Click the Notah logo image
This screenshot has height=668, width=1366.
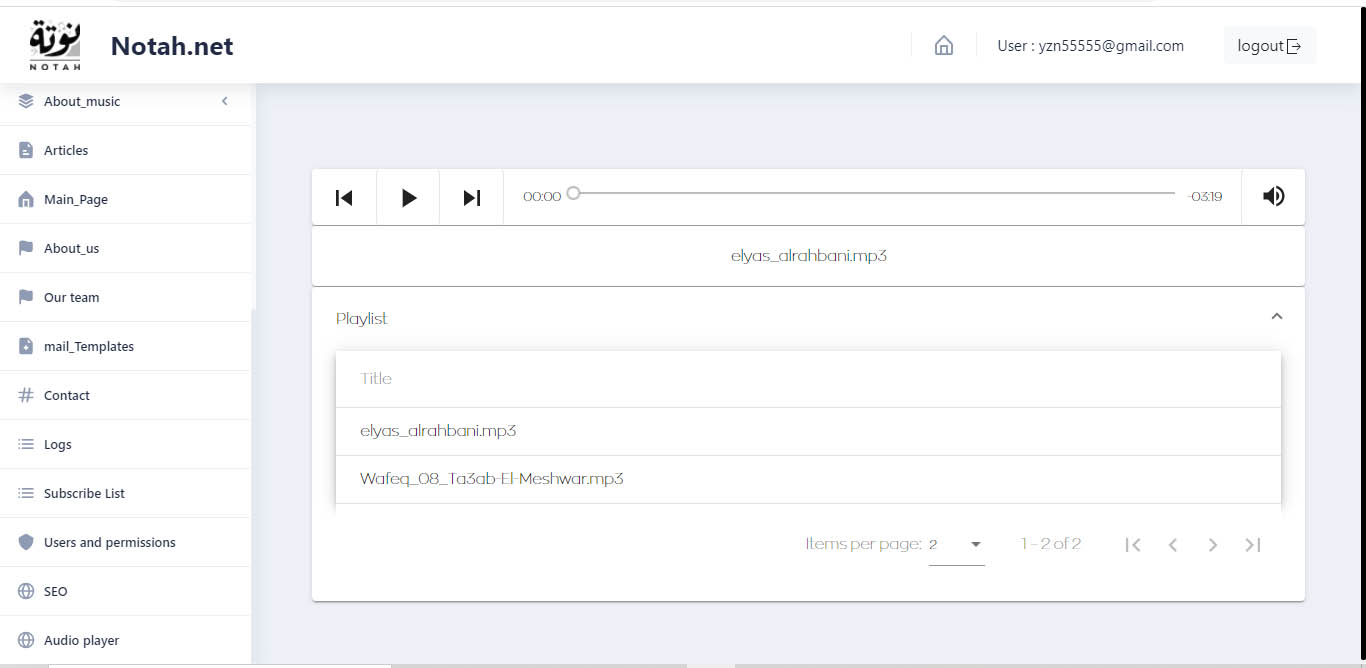click(x=55, y=45)
